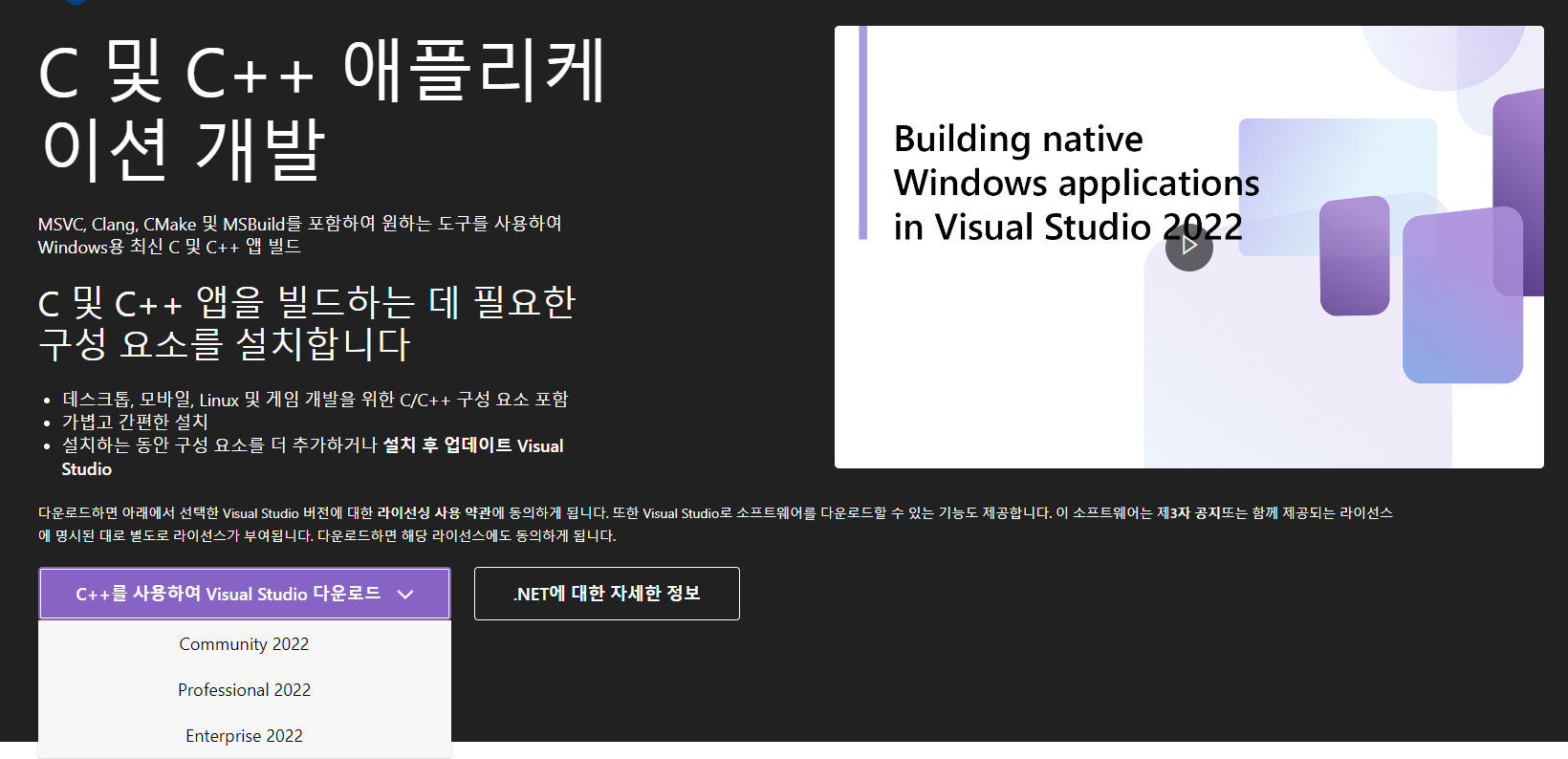Open the 제3자 공지 link
Screen dimensions: 1568x759
(x=1188, y=513)
